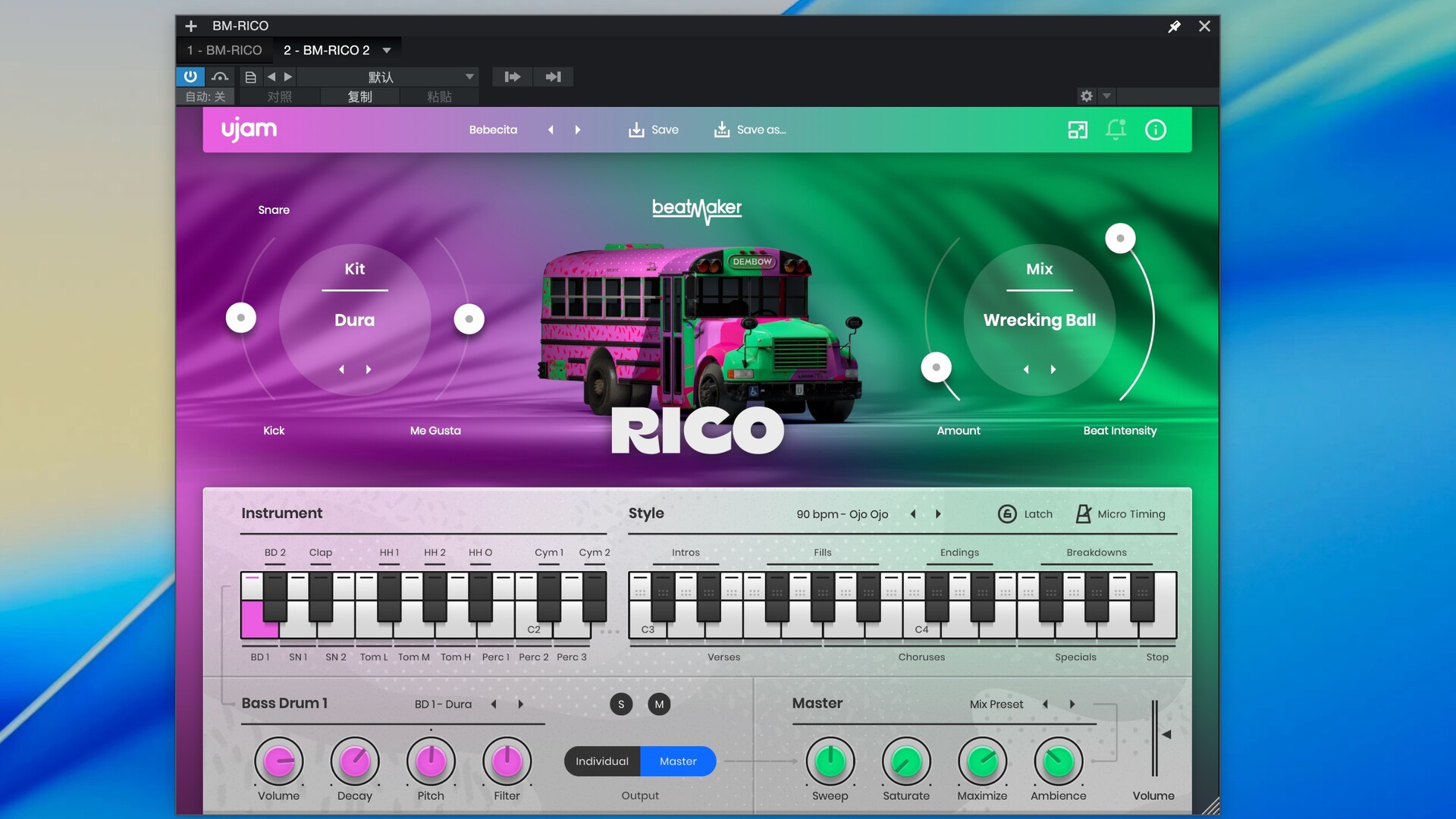Viewport: 1456px width, 819px height.
Task: Click the ujam logo
Action: [249, 130]
